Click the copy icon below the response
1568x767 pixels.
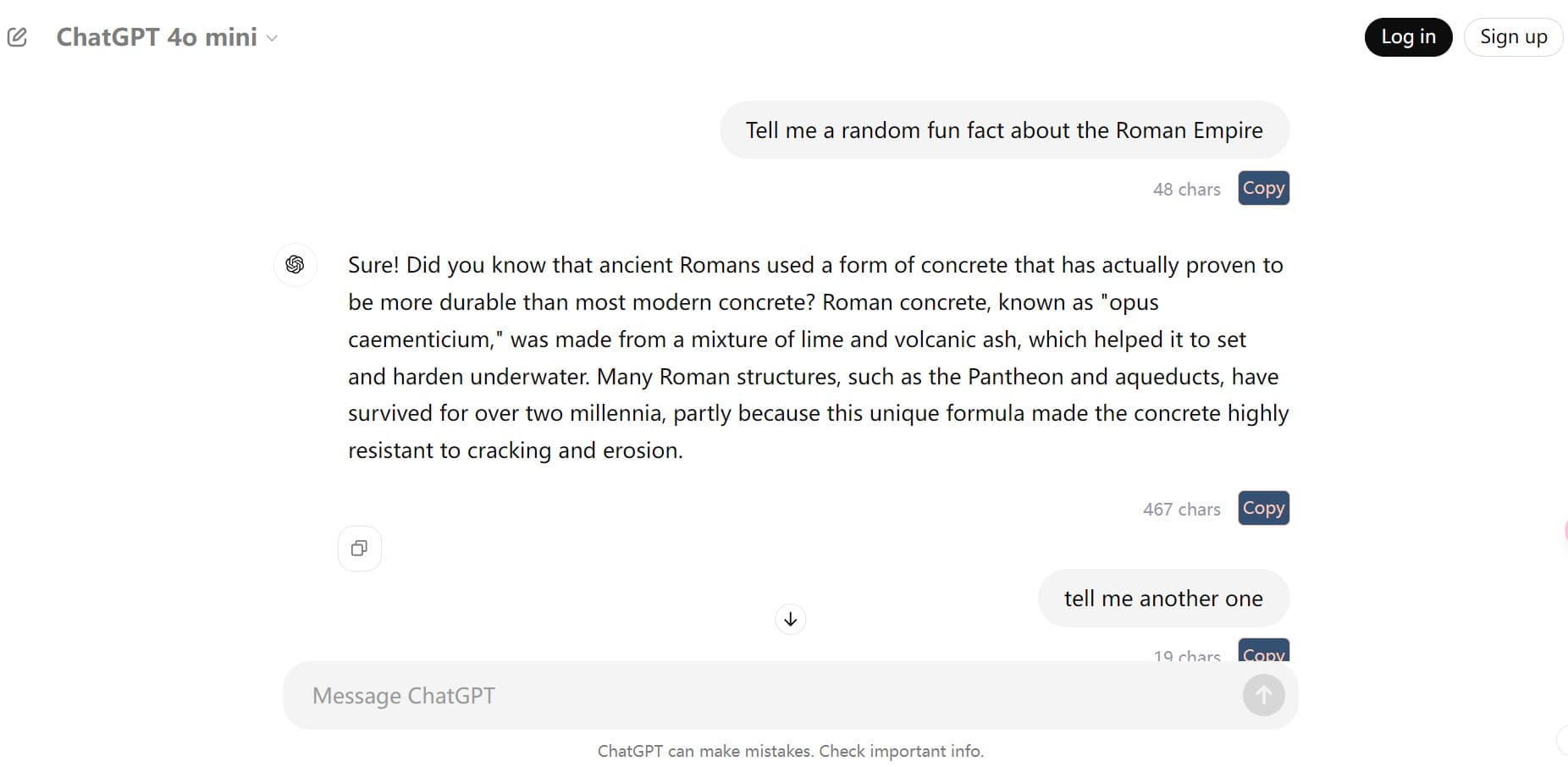(x=359, y=549)
